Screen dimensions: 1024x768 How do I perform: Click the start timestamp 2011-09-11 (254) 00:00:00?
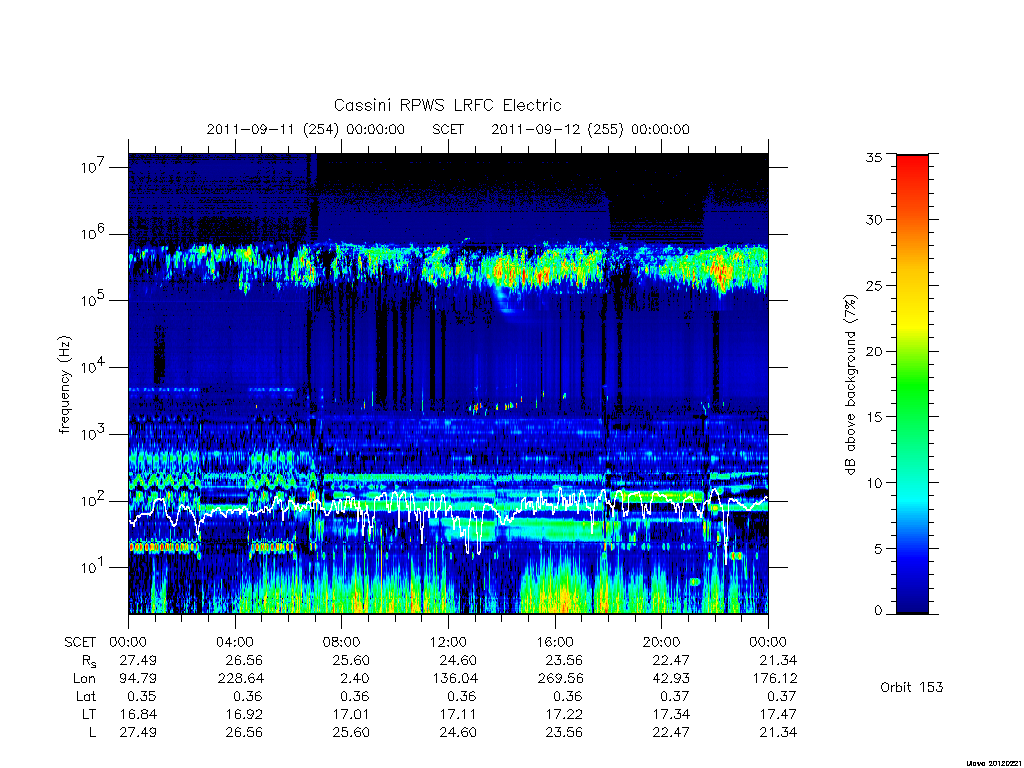coord(306,129)
